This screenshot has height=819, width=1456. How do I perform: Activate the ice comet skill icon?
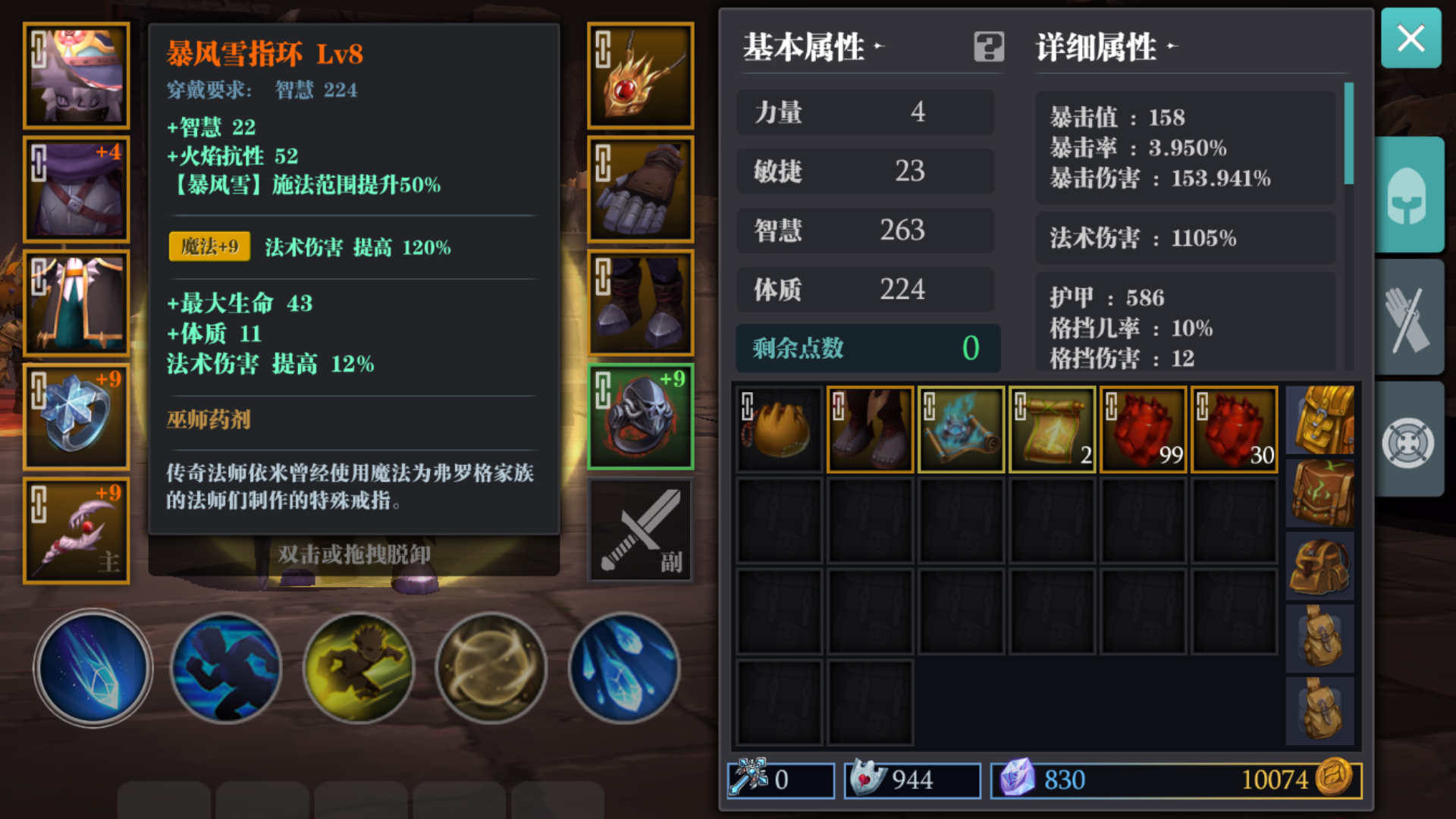93,667
